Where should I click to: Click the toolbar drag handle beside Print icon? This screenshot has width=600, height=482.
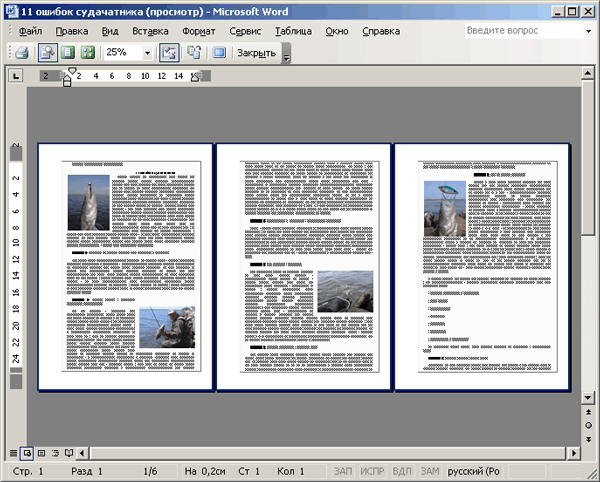[10, 52]
